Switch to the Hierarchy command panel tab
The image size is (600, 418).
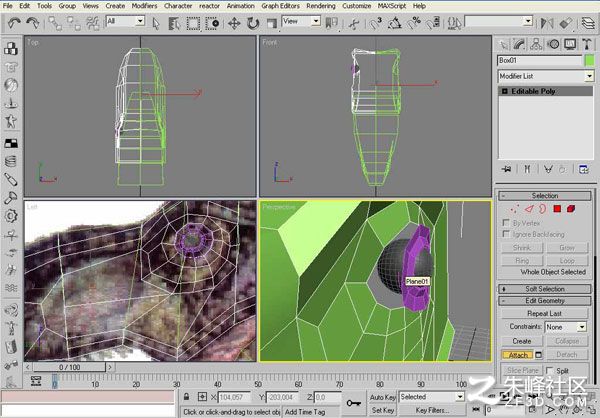click(536, 44)
